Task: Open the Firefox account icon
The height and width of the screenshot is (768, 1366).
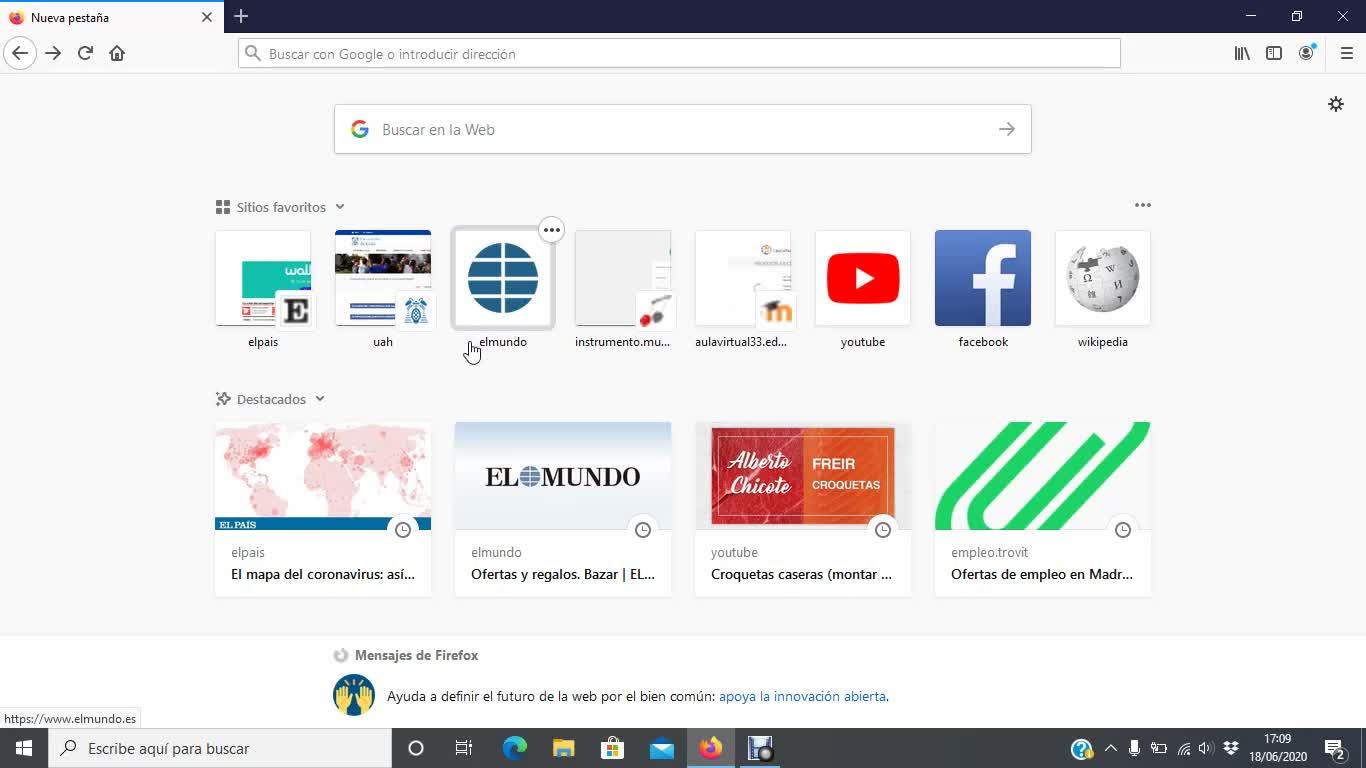Action: coord(1306,53)
